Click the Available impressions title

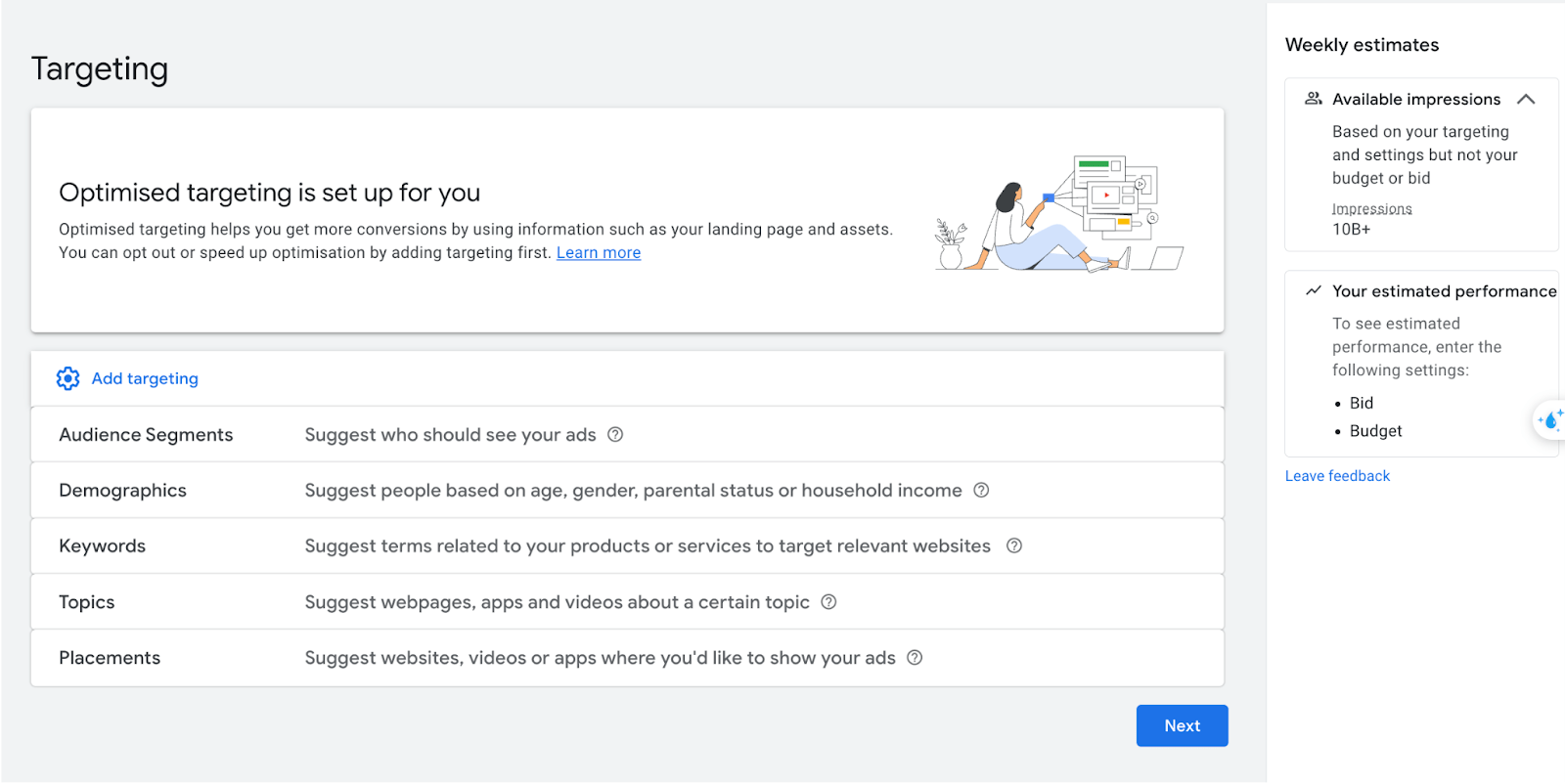coord(1415,99)
